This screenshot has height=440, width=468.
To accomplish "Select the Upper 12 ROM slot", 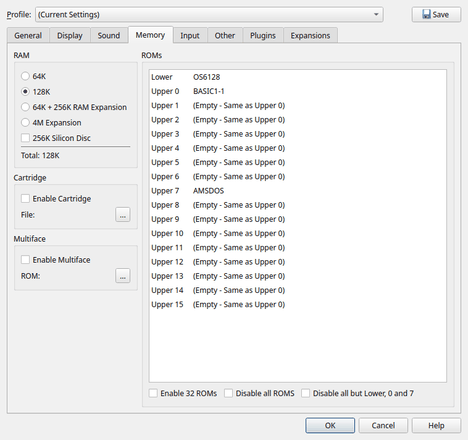I will [x=297, y=262].
